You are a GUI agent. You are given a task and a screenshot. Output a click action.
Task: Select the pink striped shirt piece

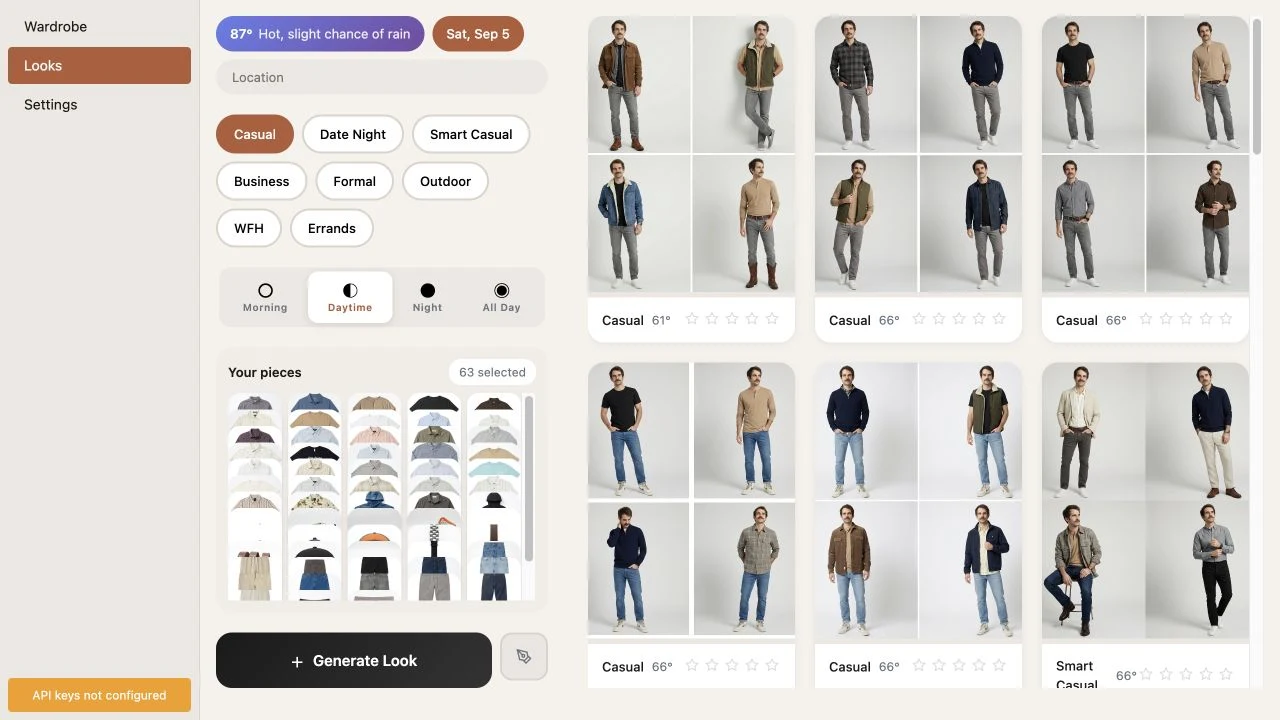coord(374,436)
